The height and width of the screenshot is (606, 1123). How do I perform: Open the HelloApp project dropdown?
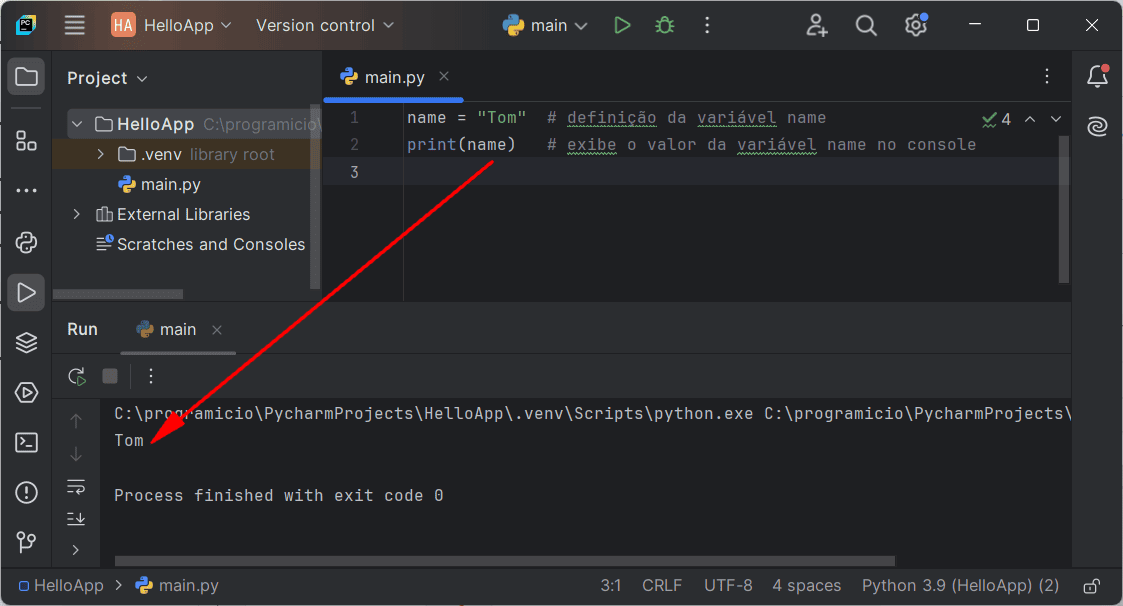172,26
